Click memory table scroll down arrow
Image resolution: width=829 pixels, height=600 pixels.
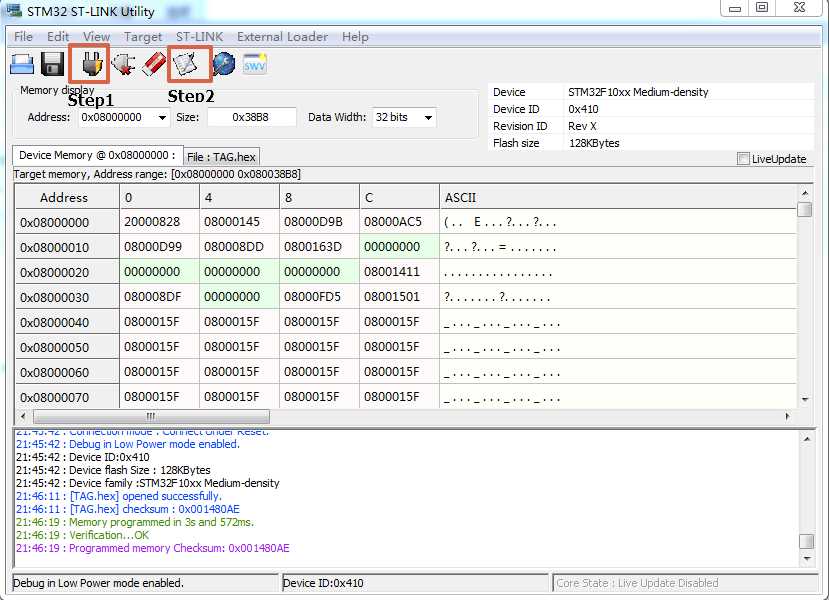805,399
